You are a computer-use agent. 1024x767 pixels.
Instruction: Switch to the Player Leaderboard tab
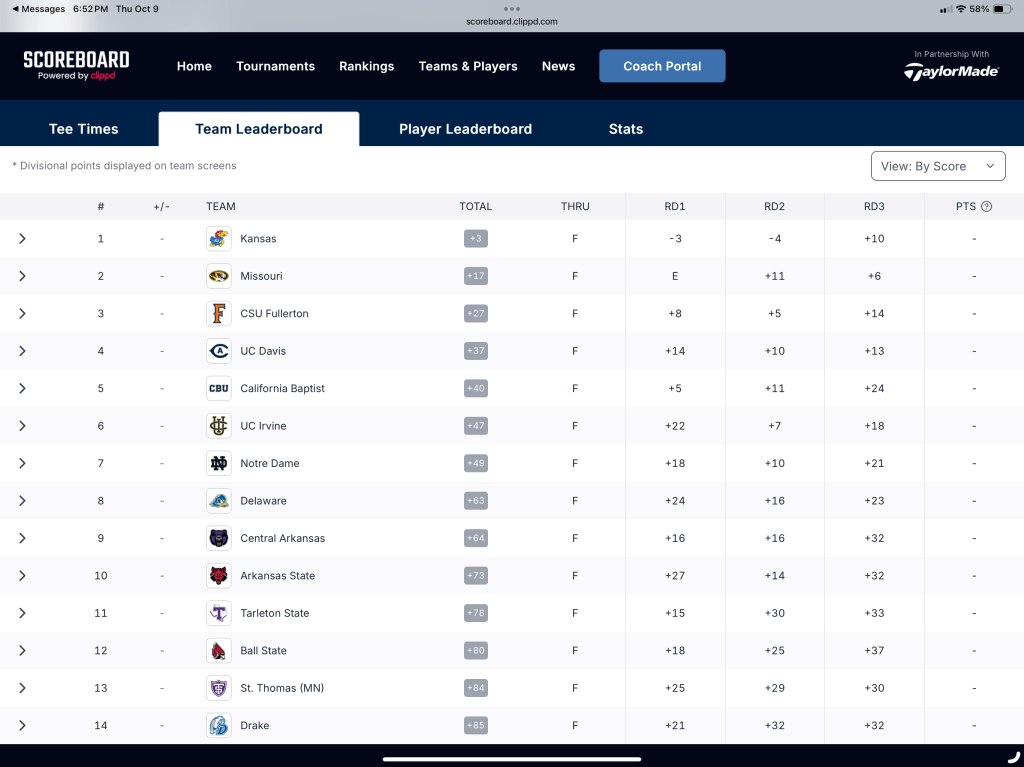click(x=465, y=129)
